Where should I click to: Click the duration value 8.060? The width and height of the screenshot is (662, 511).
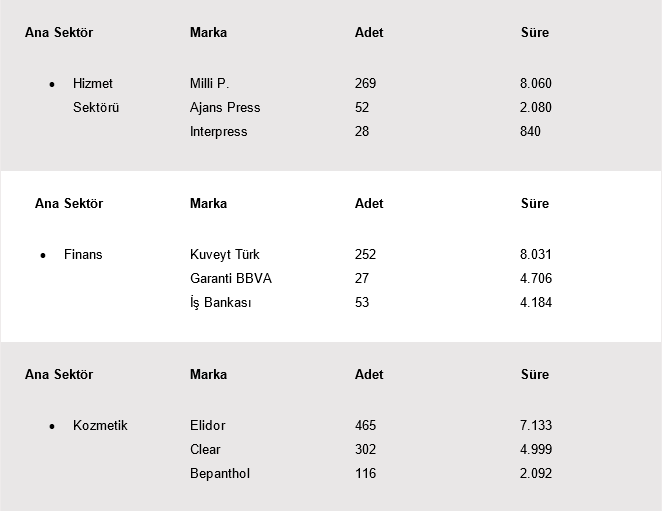pos(536,84)
